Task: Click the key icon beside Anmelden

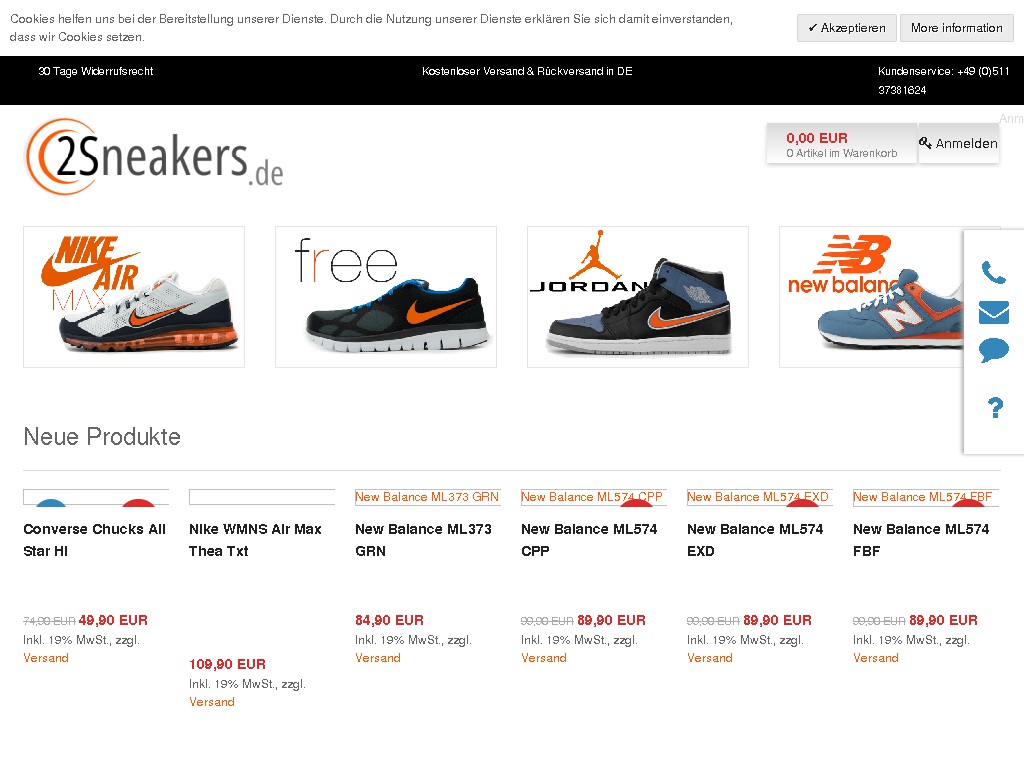Action: click(x=925, y=142)
